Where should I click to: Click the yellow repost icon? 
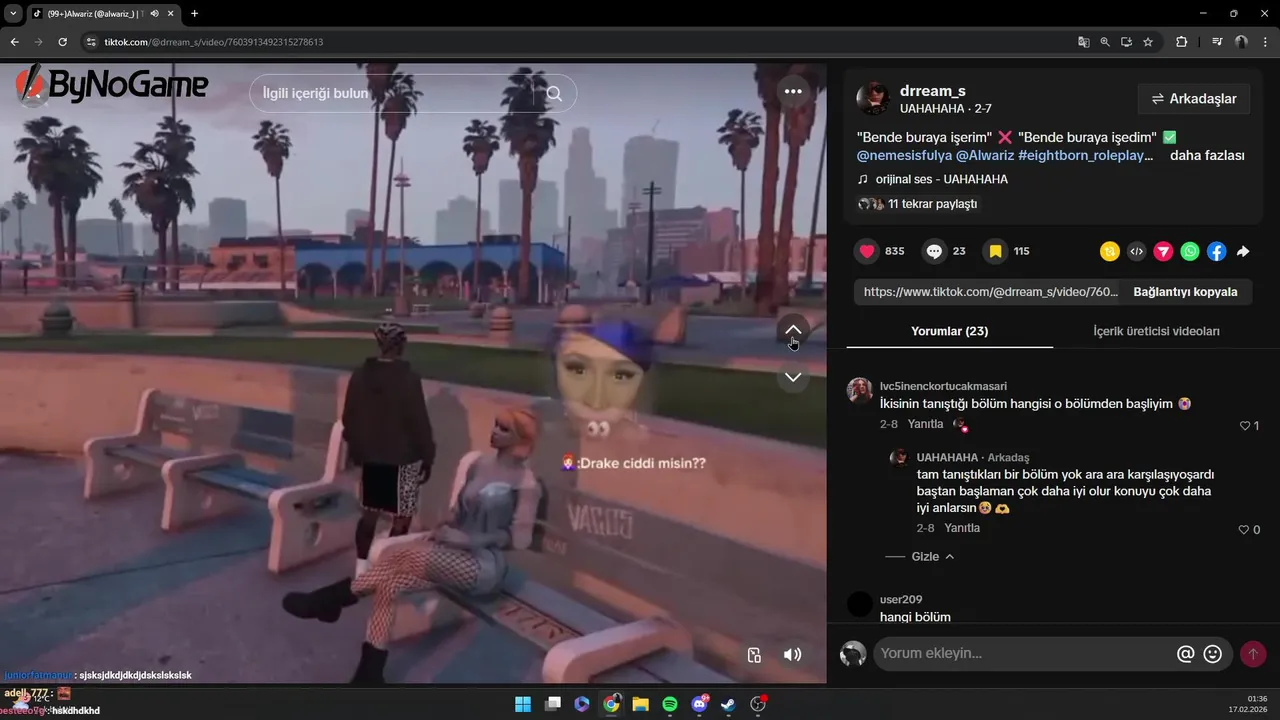pos(1109,252)
